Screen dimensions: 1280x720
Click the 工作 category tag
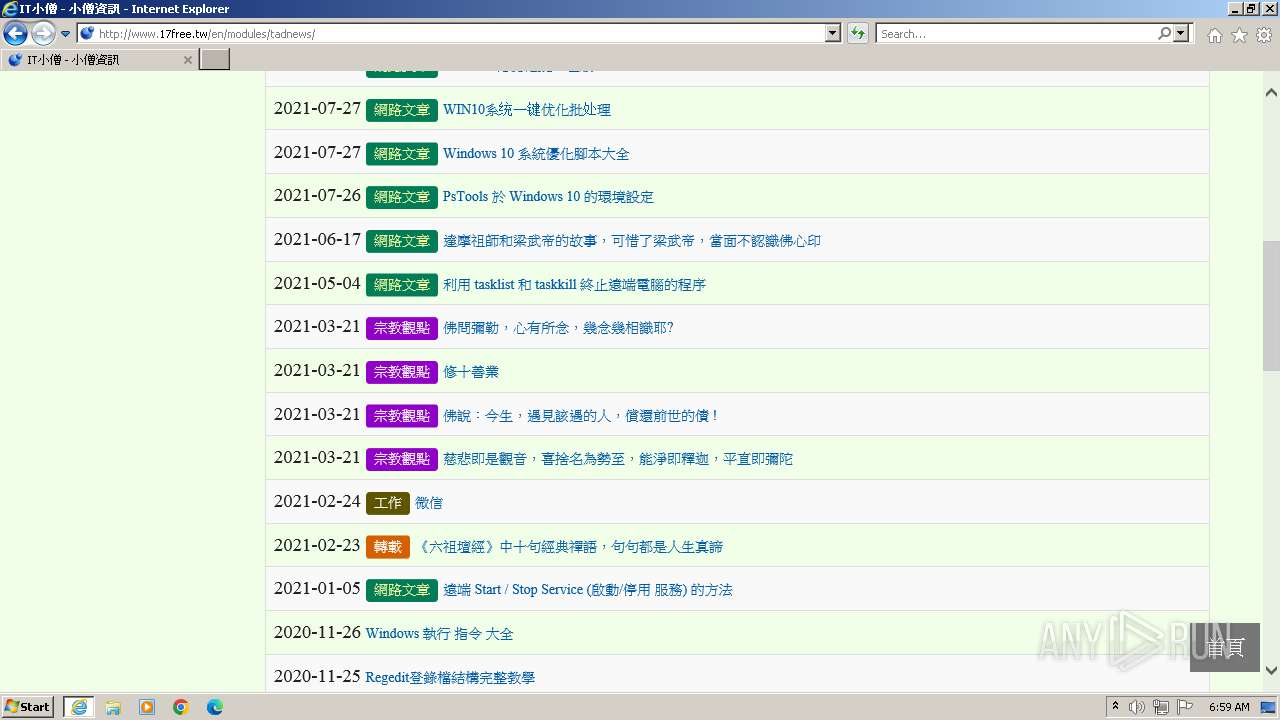(388, 503)
